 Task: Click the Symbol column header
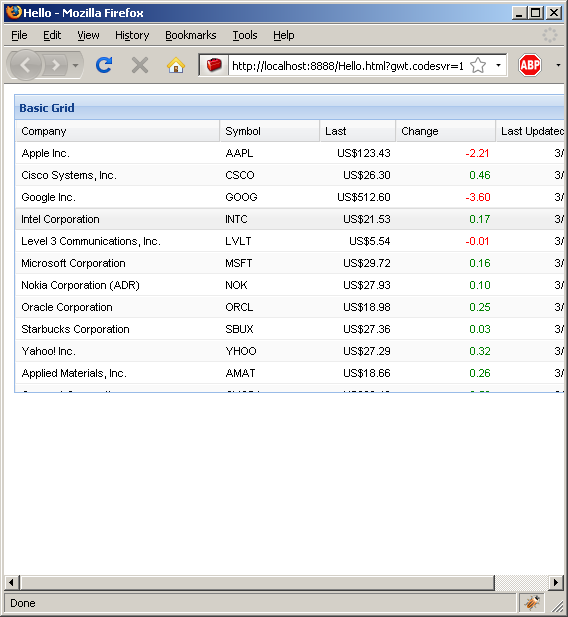pos(270,131)
